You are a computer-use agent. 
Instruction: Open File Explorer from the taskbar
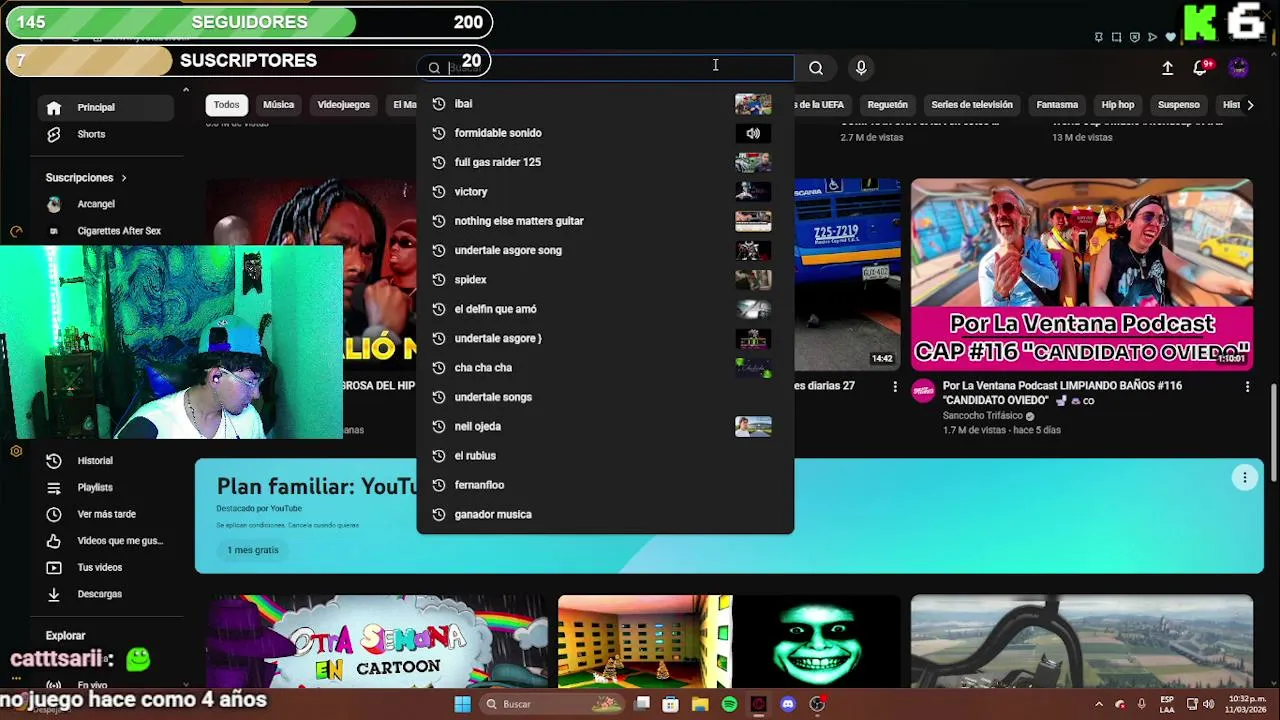pyautogui.click(x=700, y=704)
